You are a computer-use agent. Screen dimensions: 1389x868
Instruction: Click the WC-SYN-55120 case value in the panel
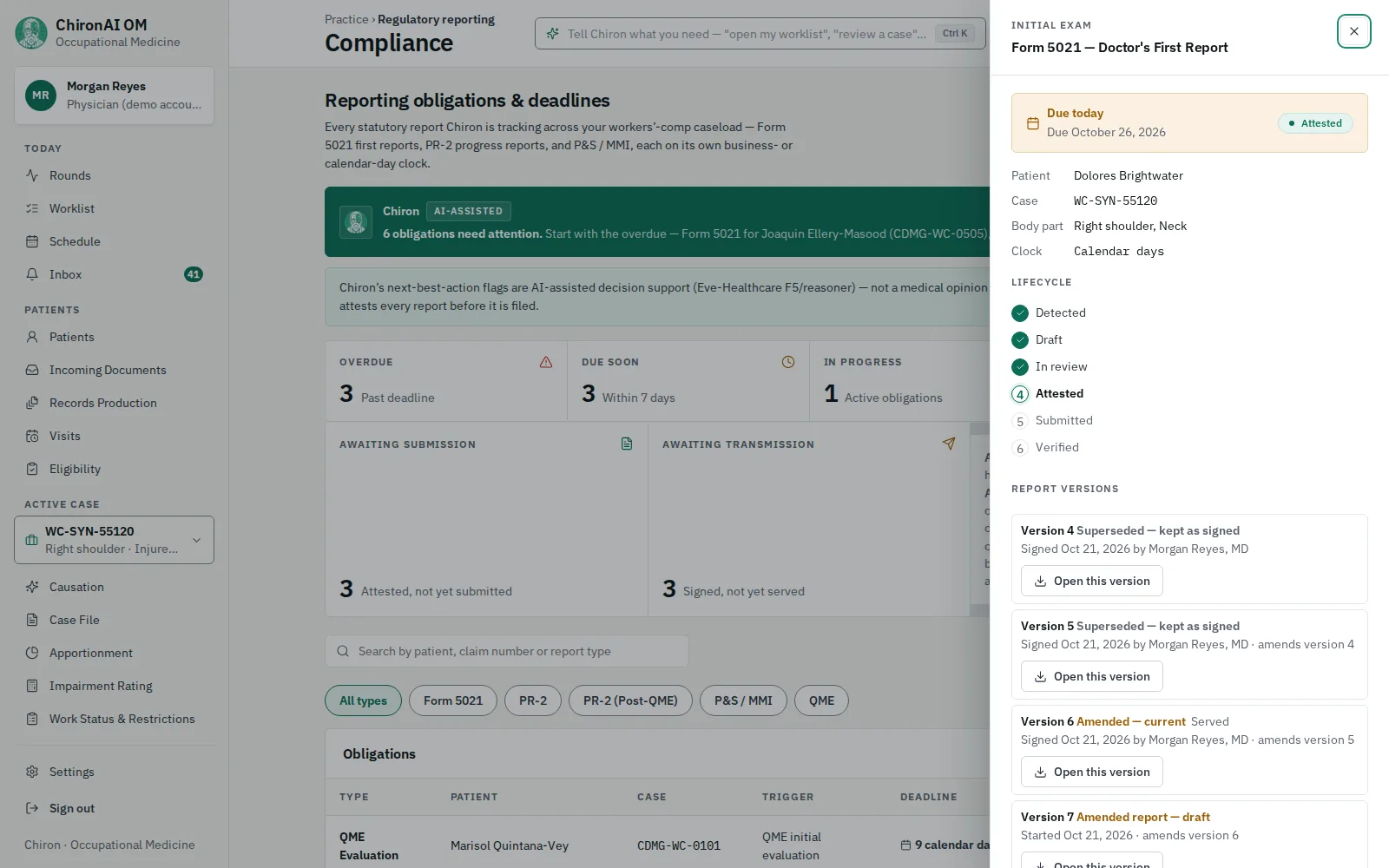click(1116, 201)
